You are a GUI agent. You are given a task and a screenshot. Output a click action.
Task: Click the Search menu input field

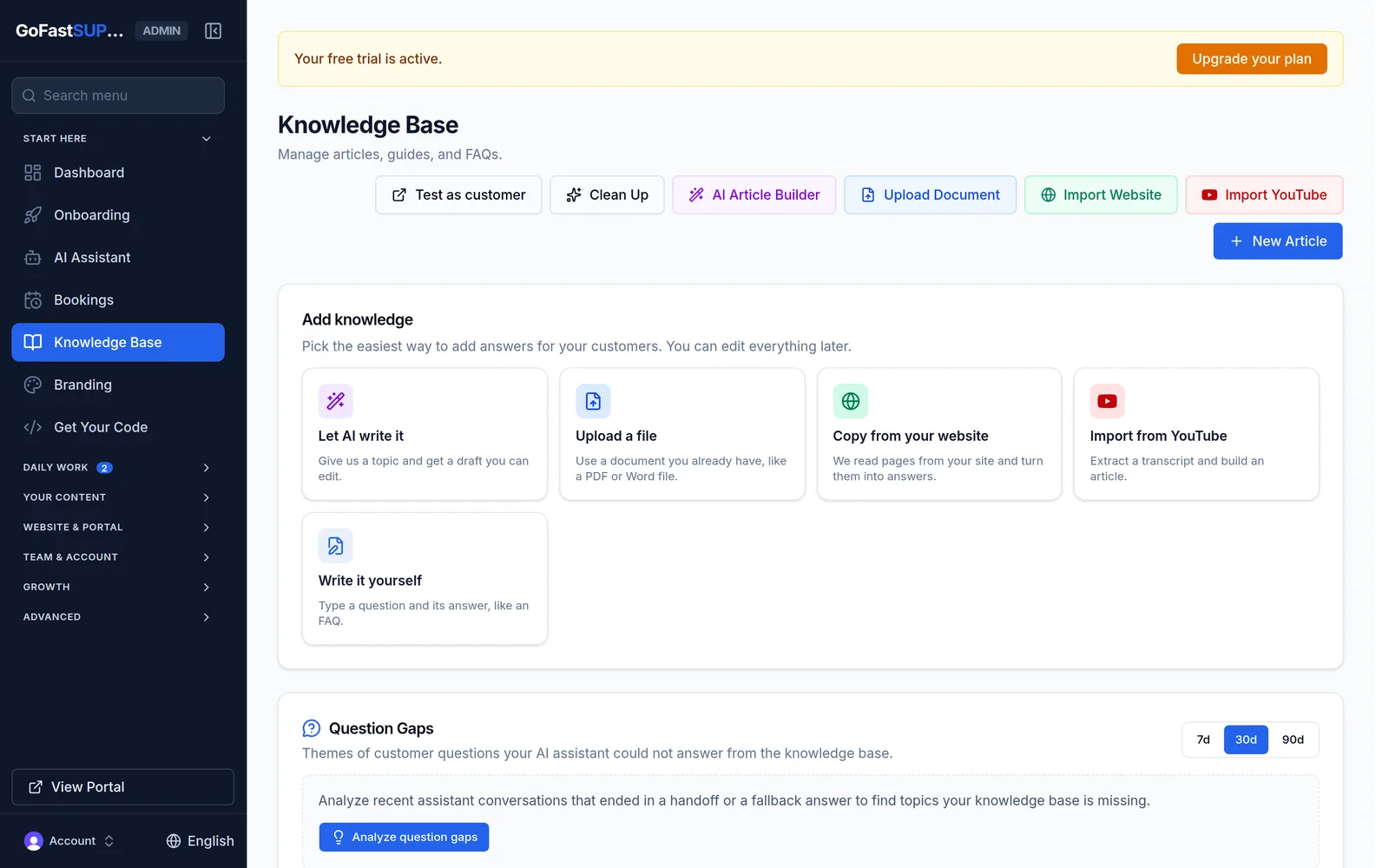click(118, 95)
